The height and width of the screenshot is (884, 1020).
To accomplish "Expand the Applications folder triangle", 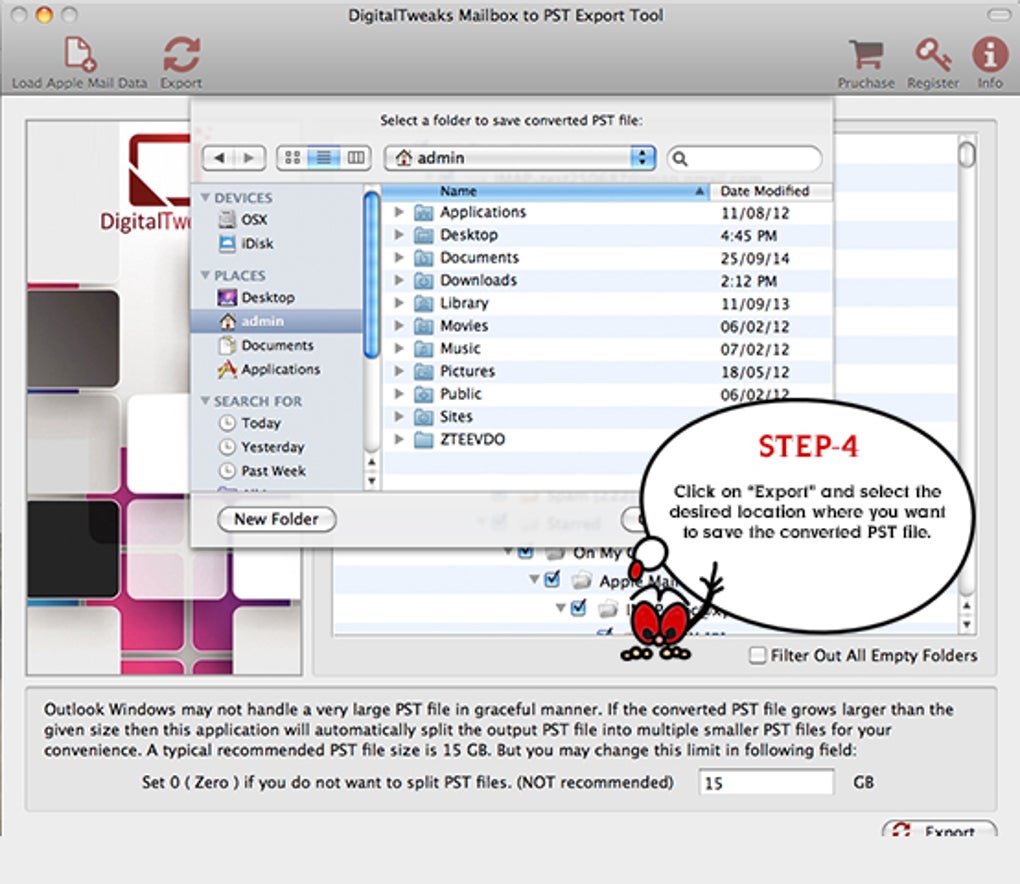I will pos(399,212).
